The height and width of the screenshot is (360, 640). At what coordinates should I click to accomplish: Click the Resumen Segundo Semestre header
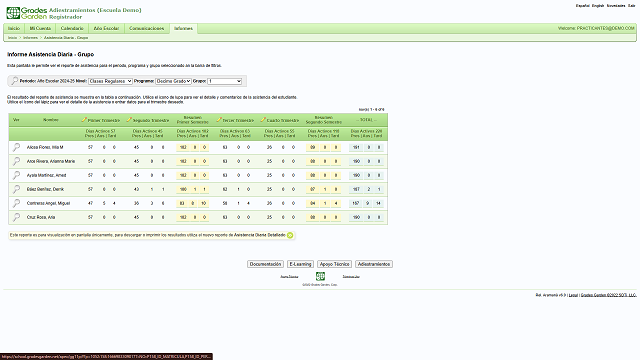click(324, 120)
